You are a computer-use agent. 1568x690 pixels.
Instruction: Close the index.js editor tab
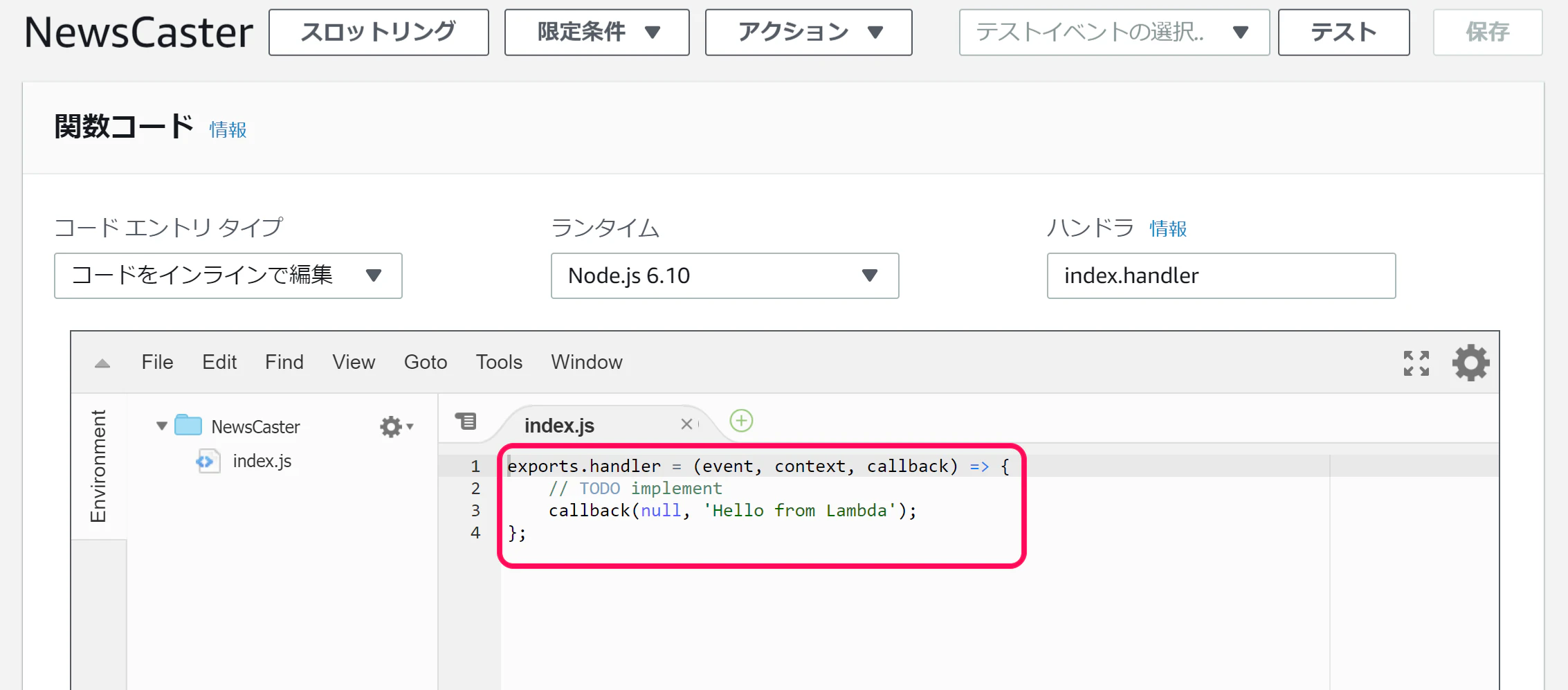click(x=686, y=424)
